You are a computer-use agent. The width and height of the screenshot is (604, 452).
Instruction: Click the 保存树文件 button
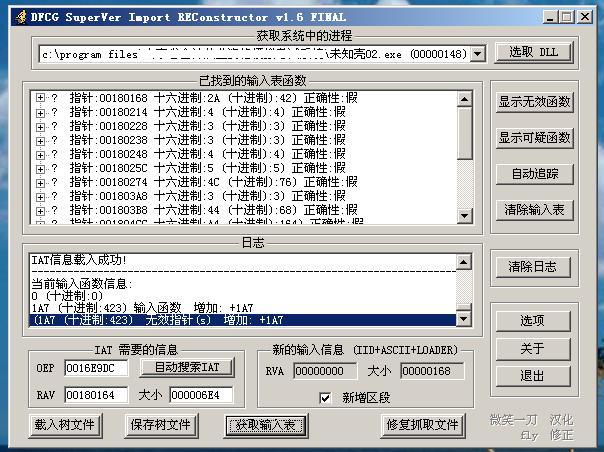coord(161,425)
